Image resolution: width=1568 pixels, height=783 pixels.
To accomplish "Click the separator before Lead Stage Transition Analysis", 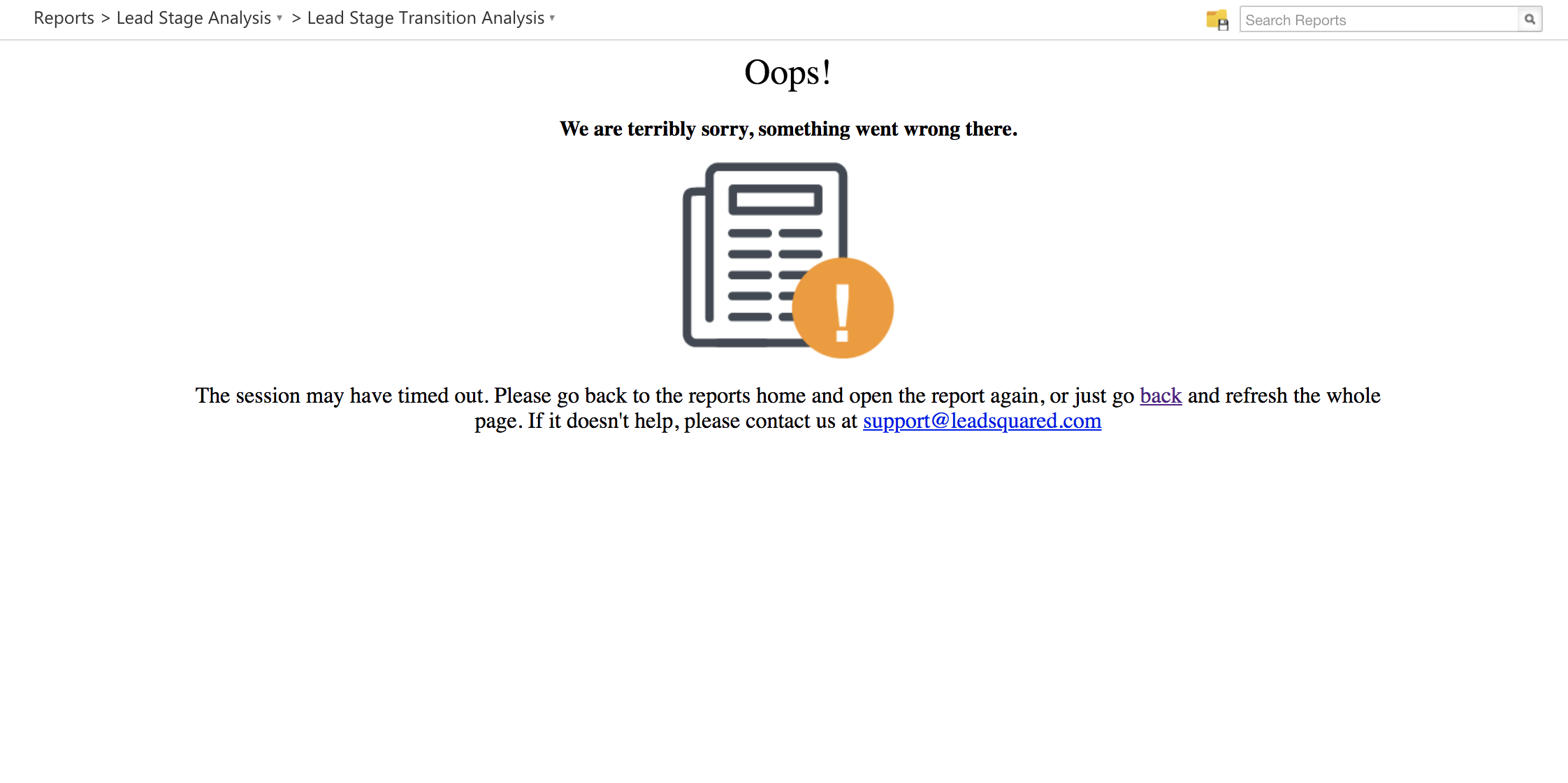I will [296, 18].
